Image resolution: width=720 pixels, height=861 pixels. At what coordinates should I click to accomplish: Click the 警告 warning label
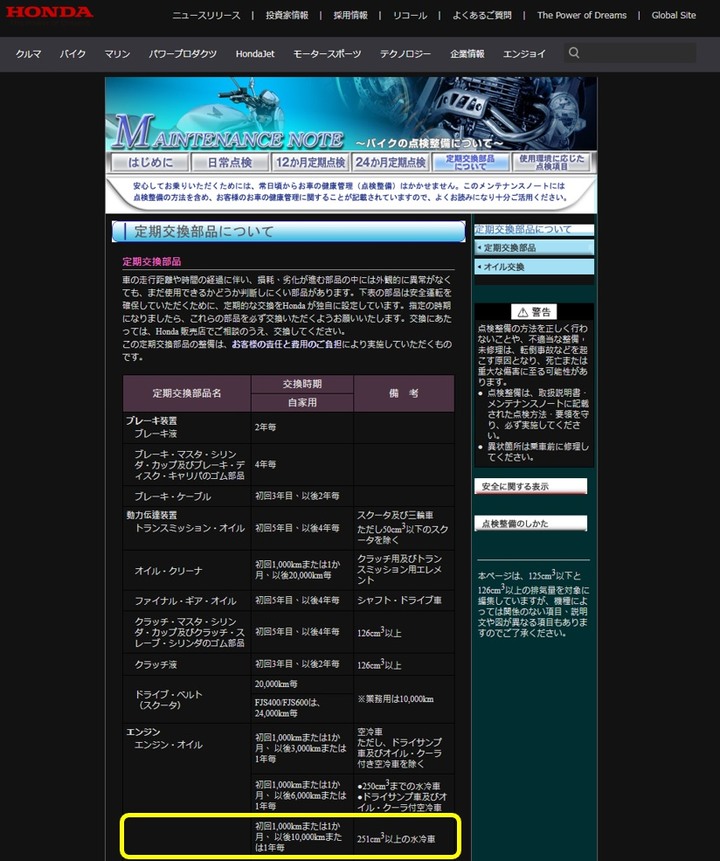(534, 312)
